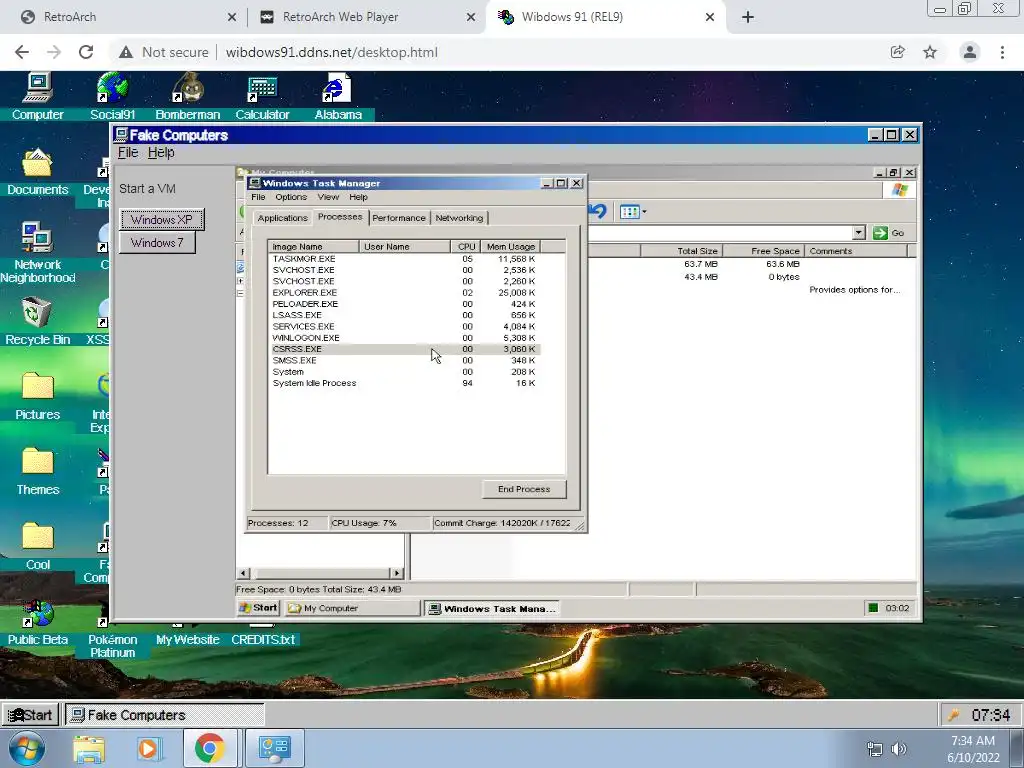This screenshot has height=768, width=1024.
Task: Start the Windows XP VM
Action: (x=162, y=219)
